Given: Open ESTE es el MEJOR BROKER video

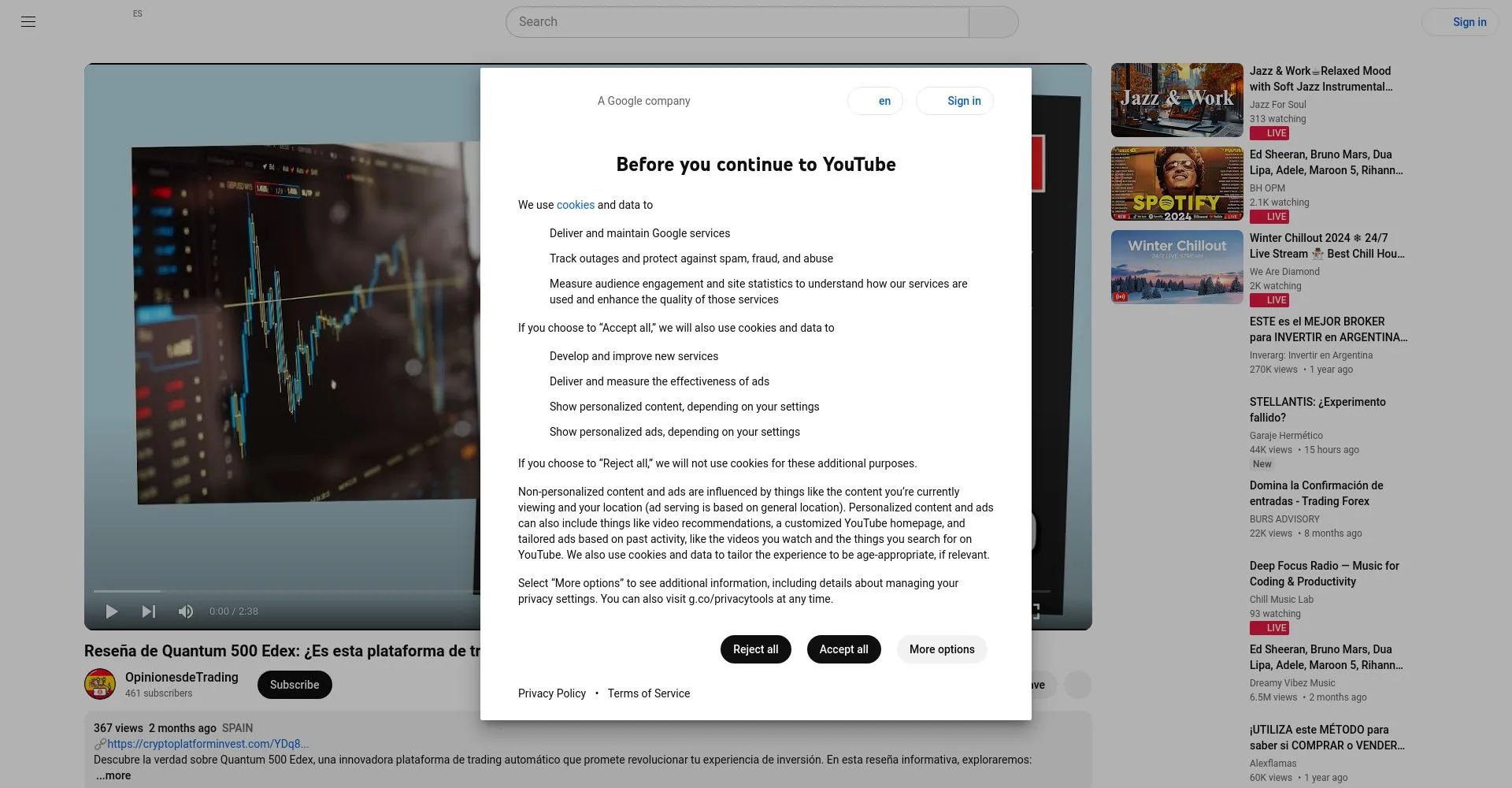Looking at the screenshot, I should click(1329, 329).
